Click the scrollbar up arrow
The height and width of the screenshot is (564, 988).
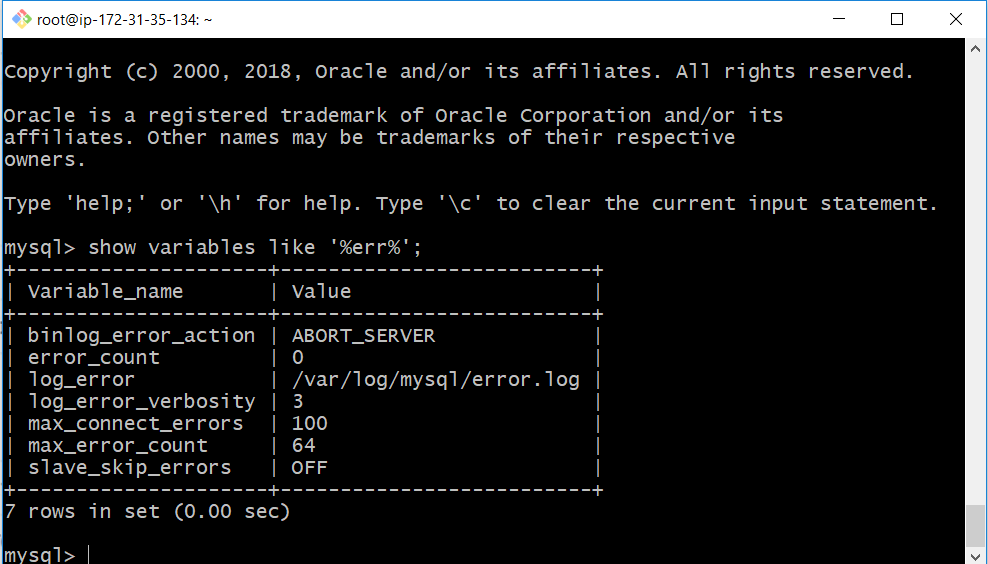click(975, 49)
